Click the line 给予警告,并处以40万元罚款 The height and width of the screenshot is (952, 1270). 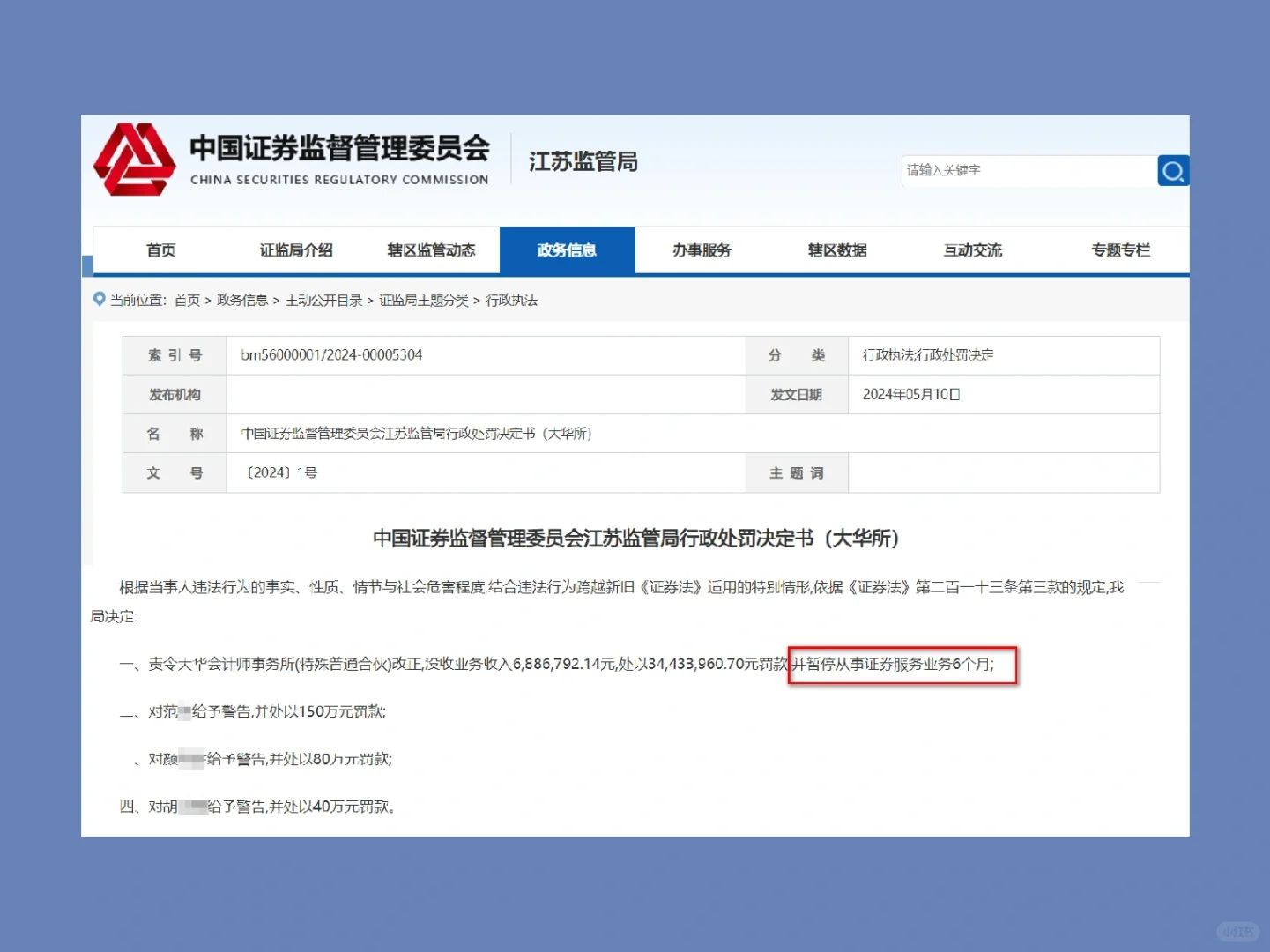tap(257, 807)
